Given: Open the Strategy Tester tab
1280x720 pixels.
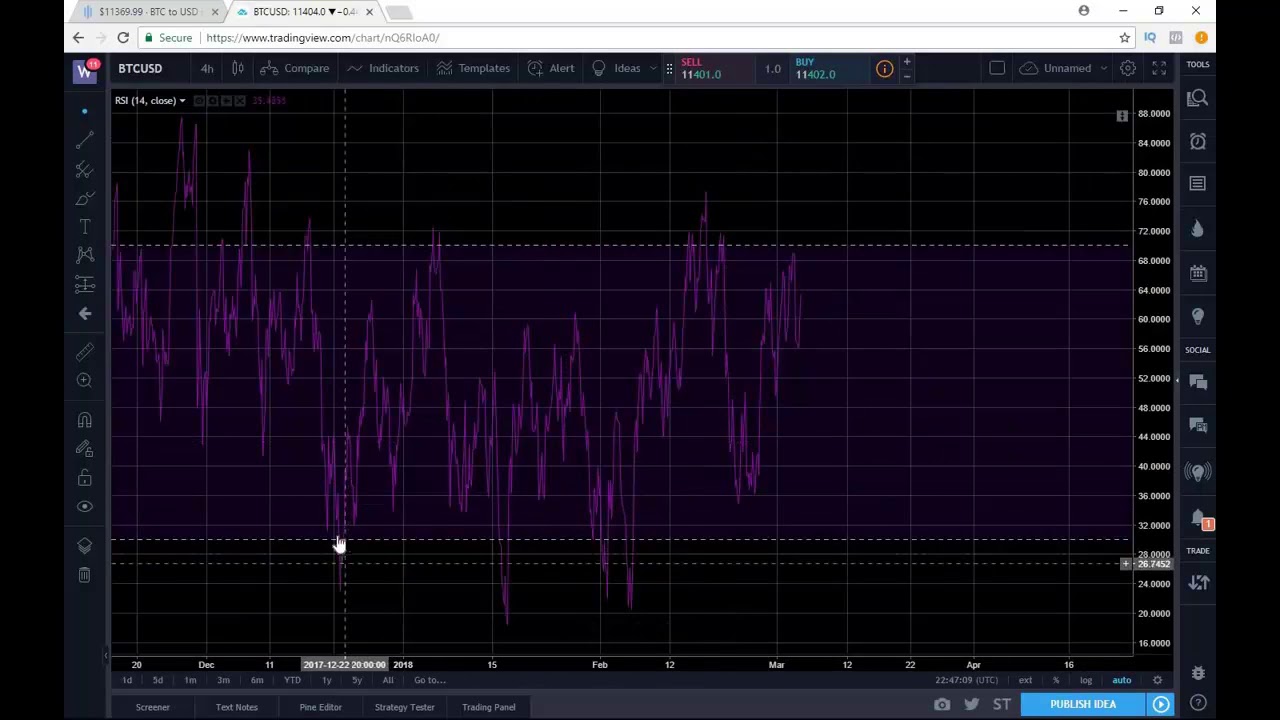Looking at the screenshot, I should (404, 707).
